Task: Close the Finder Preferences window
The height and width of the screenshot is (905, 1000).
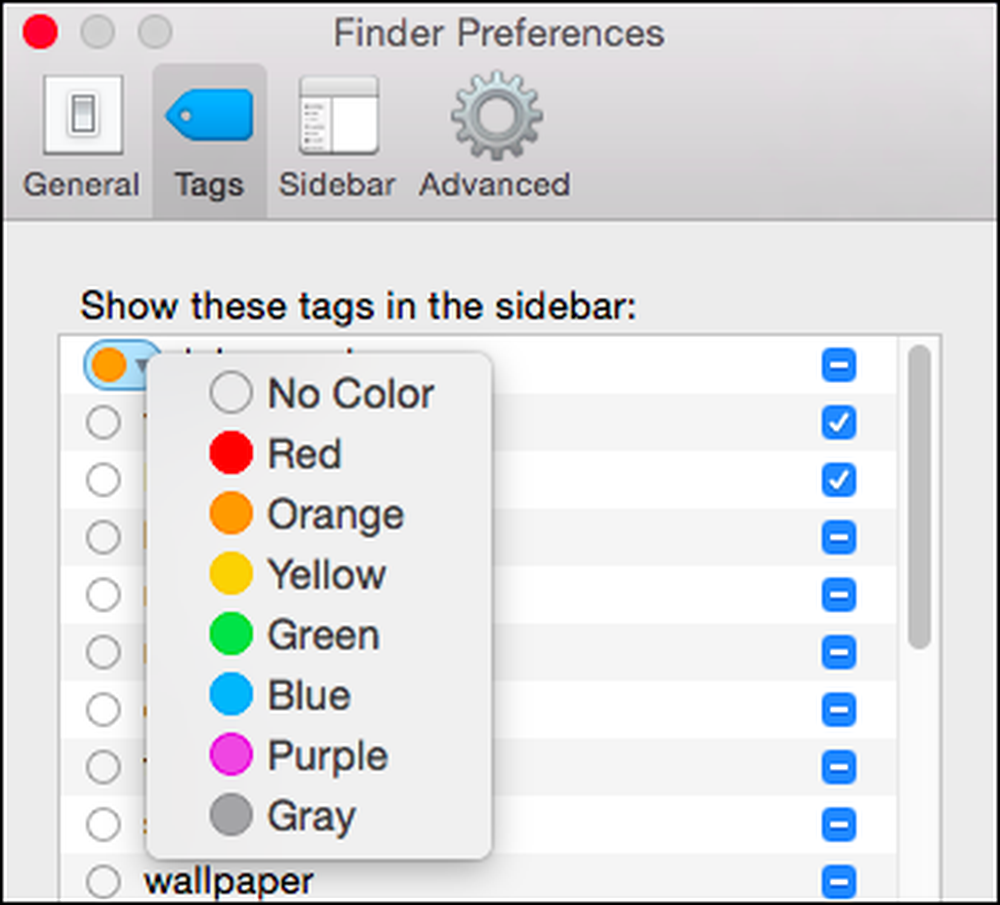Action: [40, 31]
